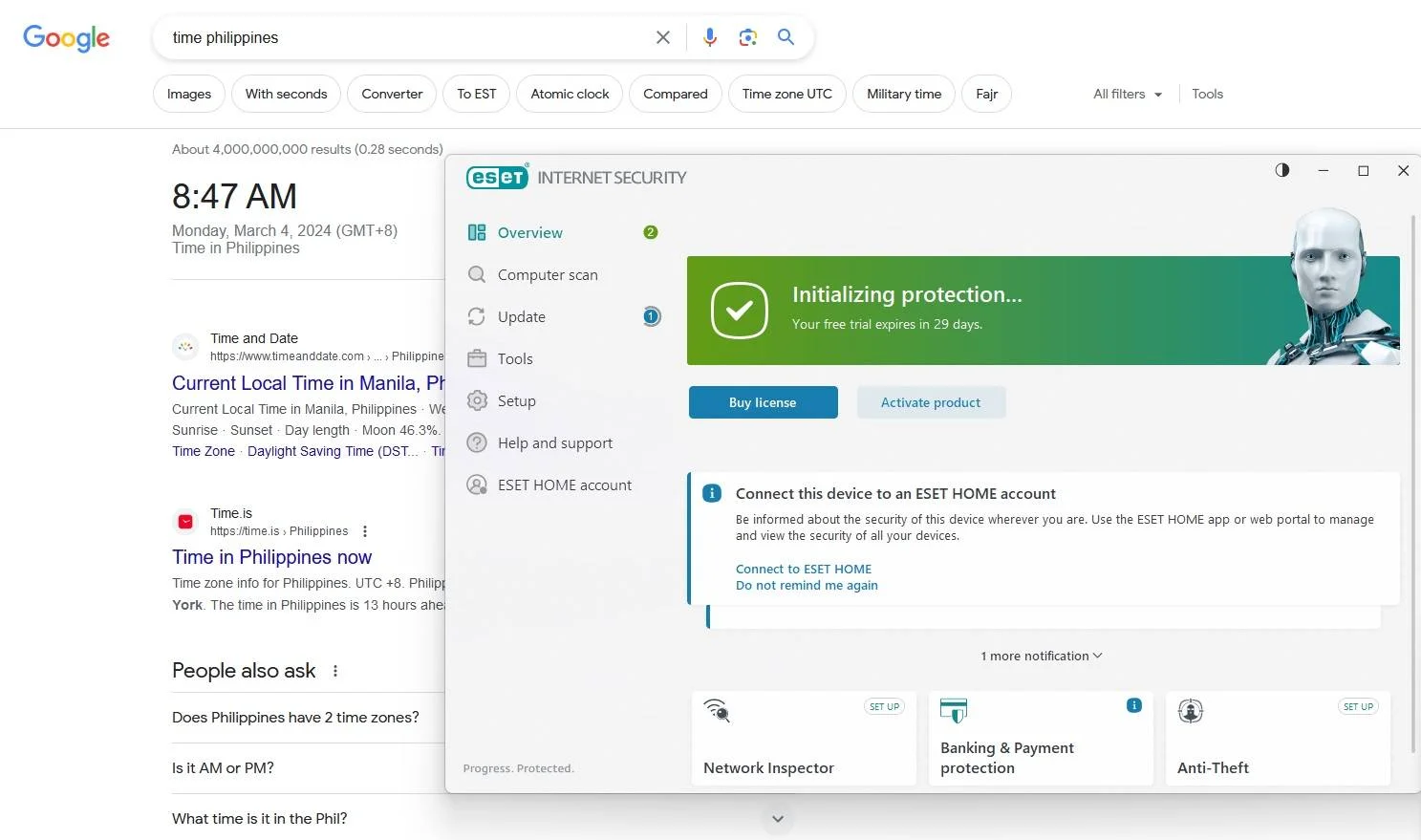Screen dimensions: 1421x840
Task: Click the Google logo
Action: [x=67, y=38]
